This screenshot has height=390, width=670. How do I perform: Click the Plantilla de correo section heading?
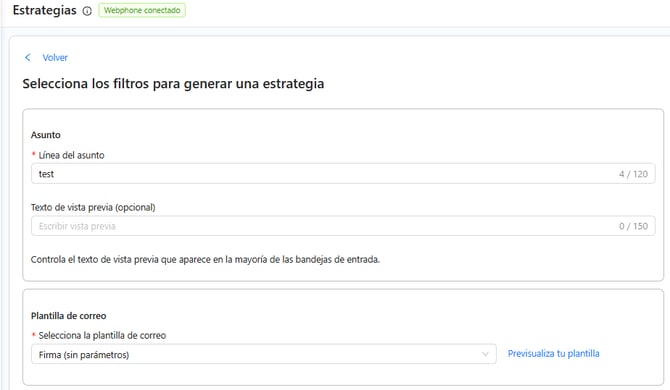point(68,316)
